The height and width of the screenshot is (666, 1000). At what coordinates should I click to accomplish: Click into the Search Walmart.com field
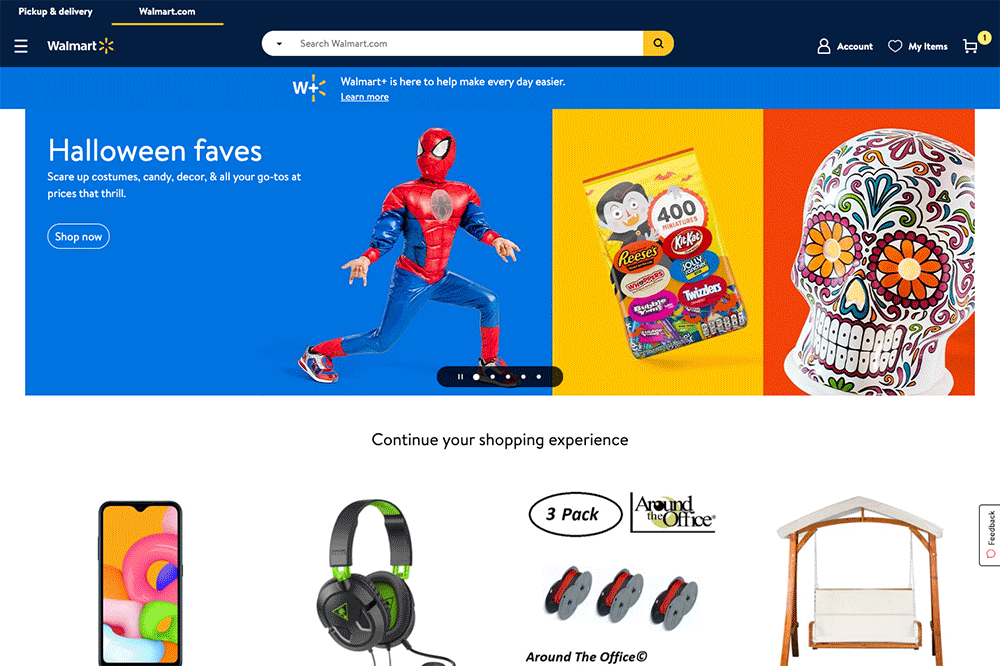(x=468, y=43)
